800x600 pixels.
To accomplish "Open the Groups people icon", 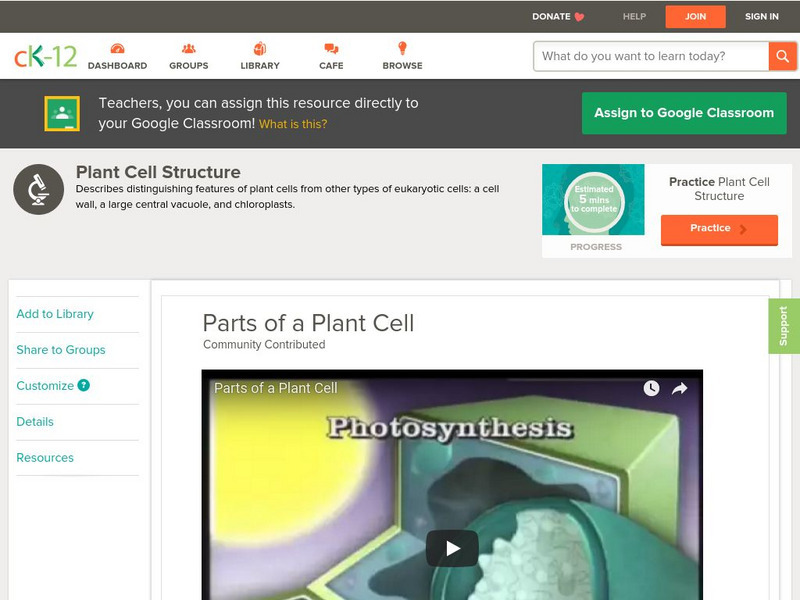I will 189,48.
